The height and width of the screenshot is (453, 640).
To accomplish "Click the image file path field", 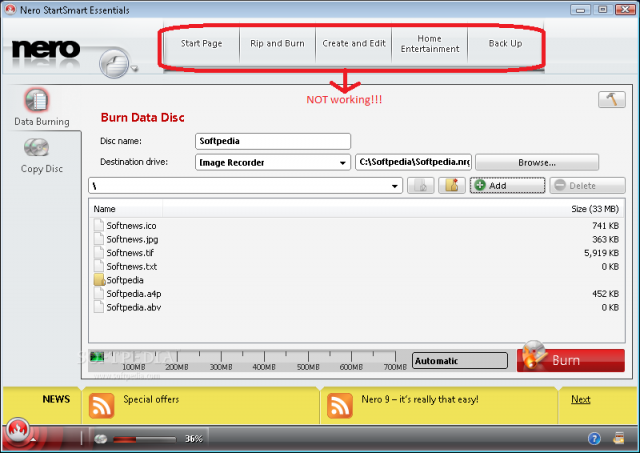I will [413, 162].
